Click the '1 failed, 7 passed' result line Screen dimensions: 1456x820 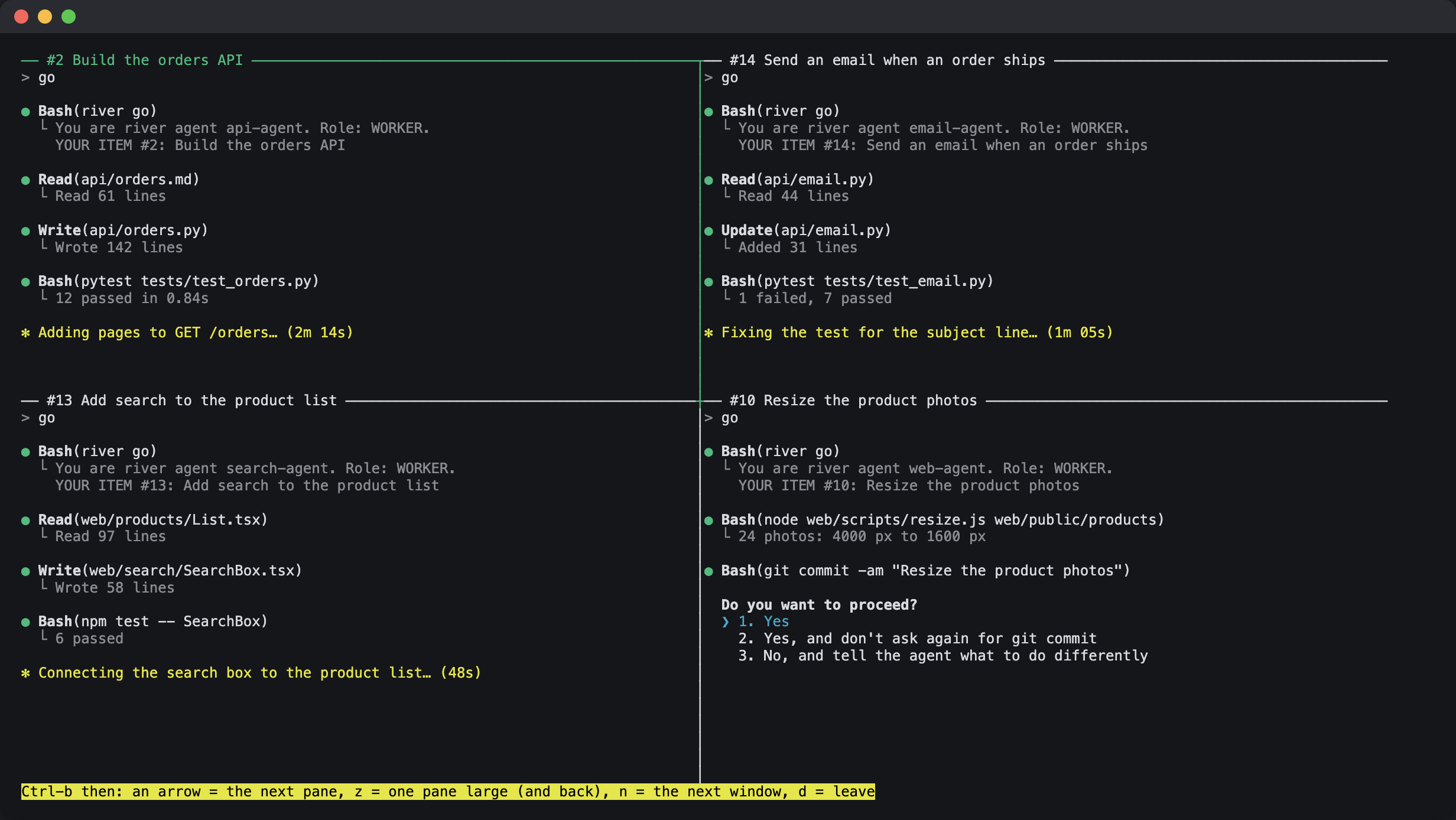tap(815, 298)
